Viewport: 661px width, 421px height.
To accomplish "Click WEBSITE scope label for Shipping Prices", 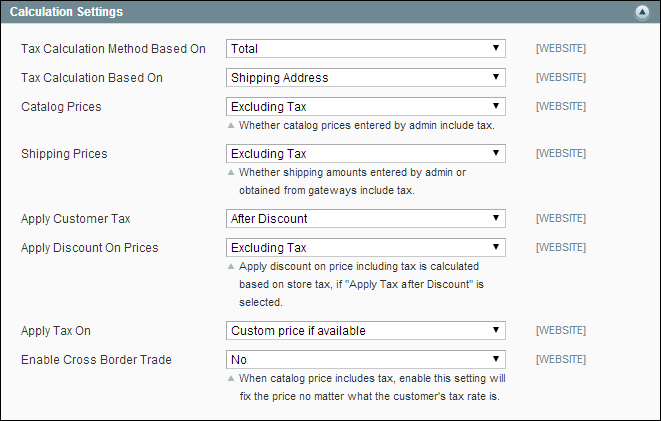I will [x=561, y=154].
